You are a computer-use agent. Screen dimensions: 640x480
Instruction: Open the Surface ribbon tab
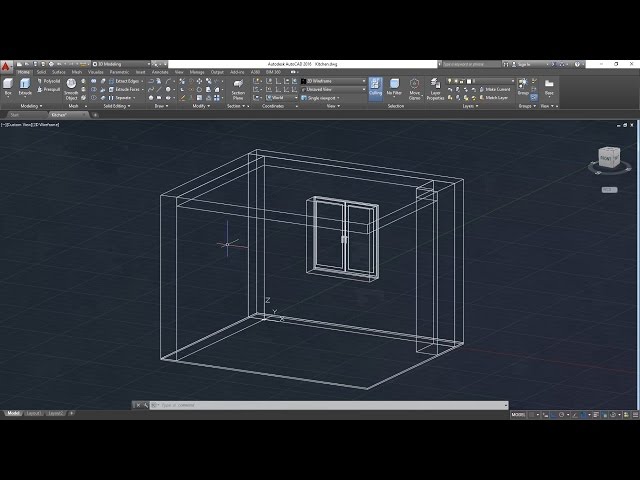pyautogui.click(x=58, y=72)
